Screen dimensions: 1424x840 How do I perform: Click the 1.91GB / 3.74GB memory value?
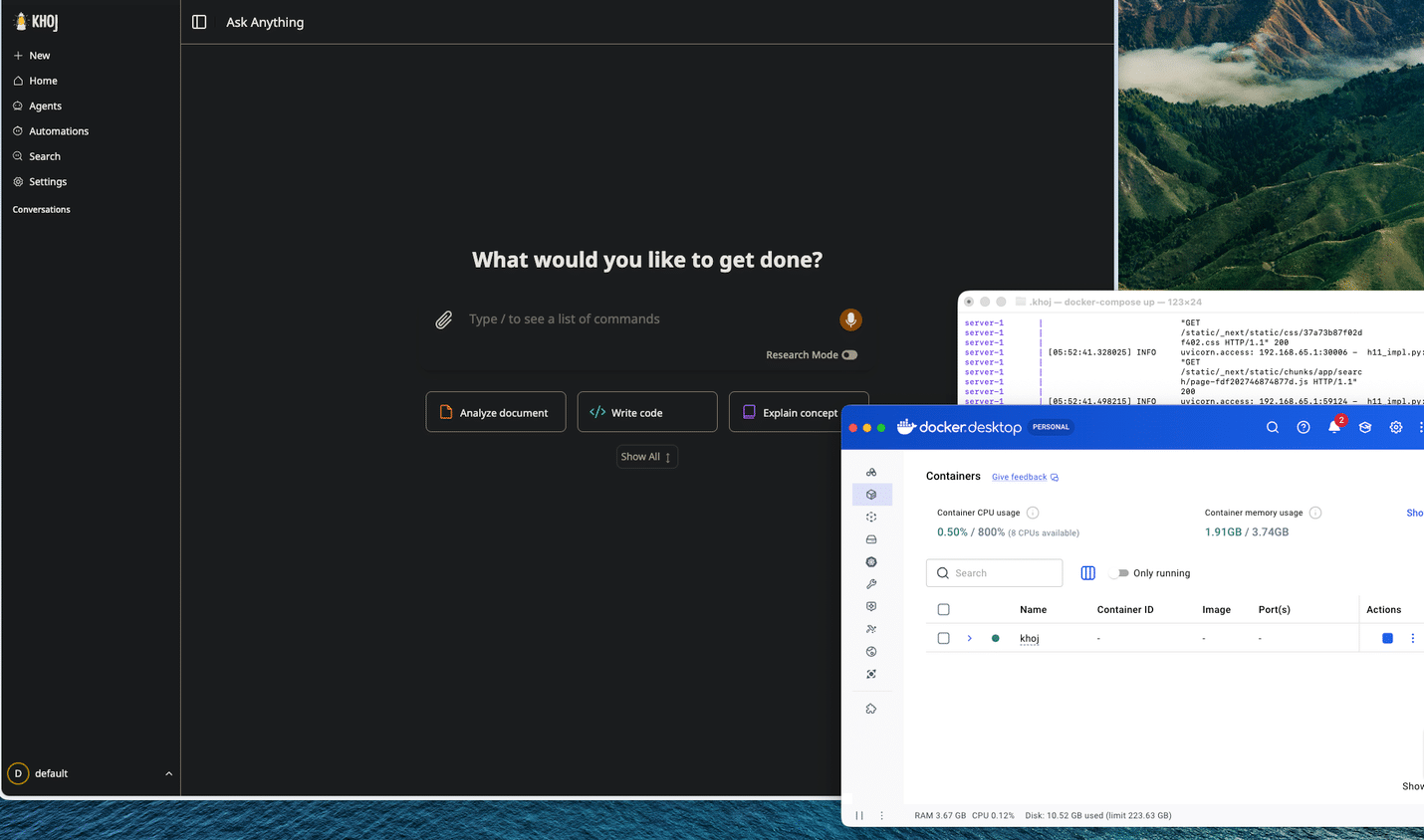pyautogui.click(x=1247, y=532)
